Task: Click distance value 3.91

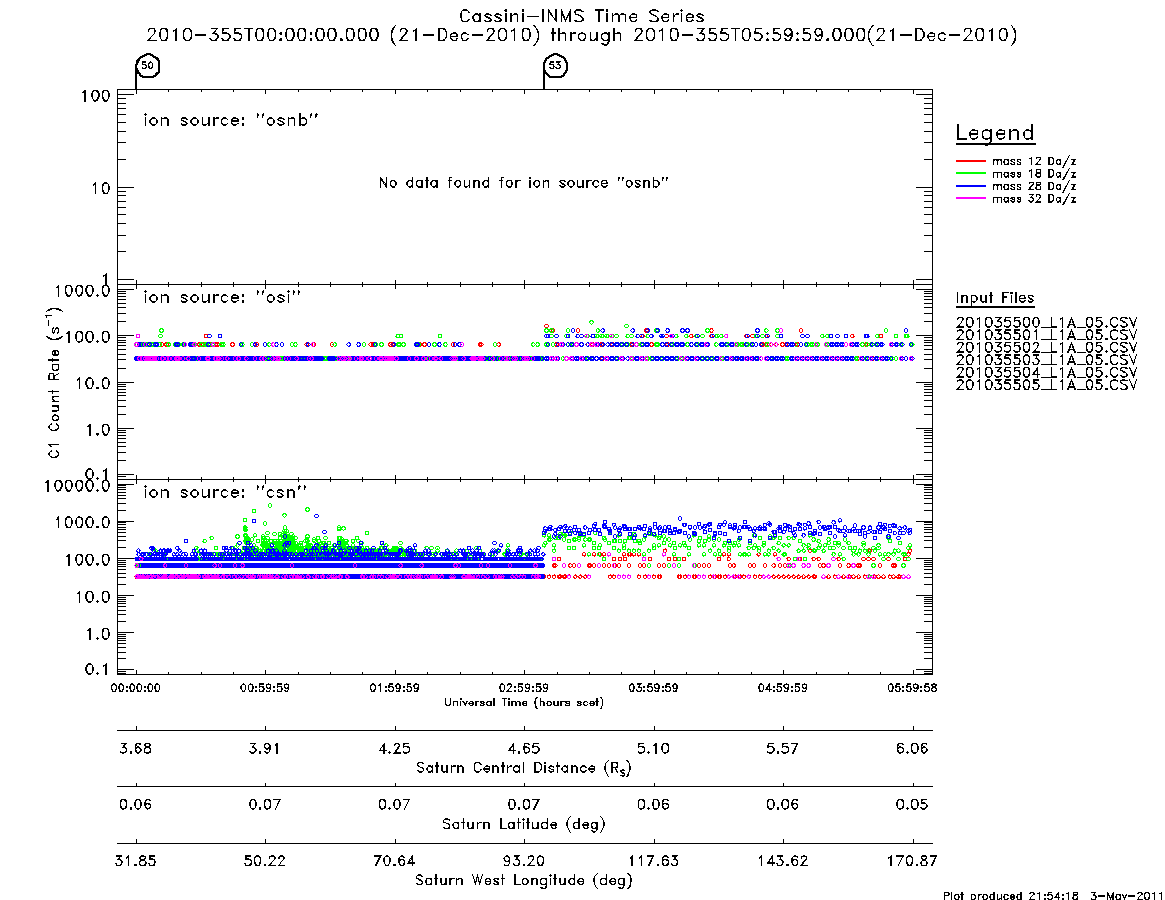Action: [x=265, y=748]
